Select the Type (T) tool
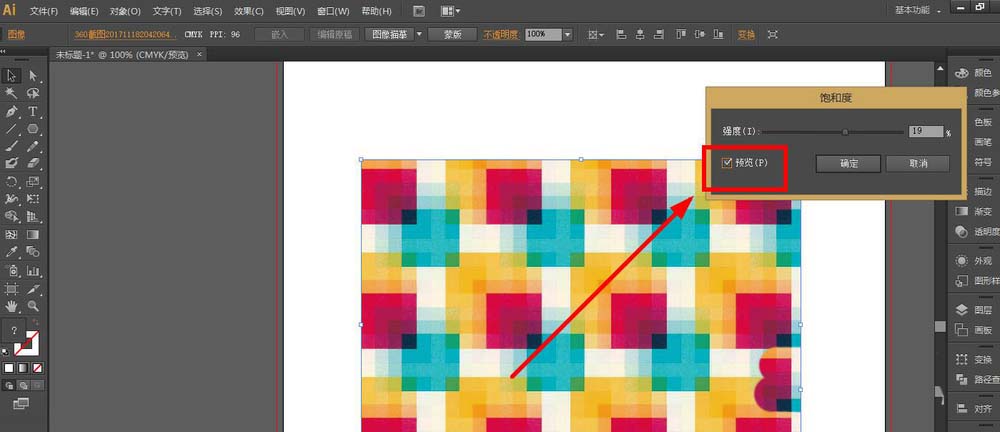 tap(33, 112)
